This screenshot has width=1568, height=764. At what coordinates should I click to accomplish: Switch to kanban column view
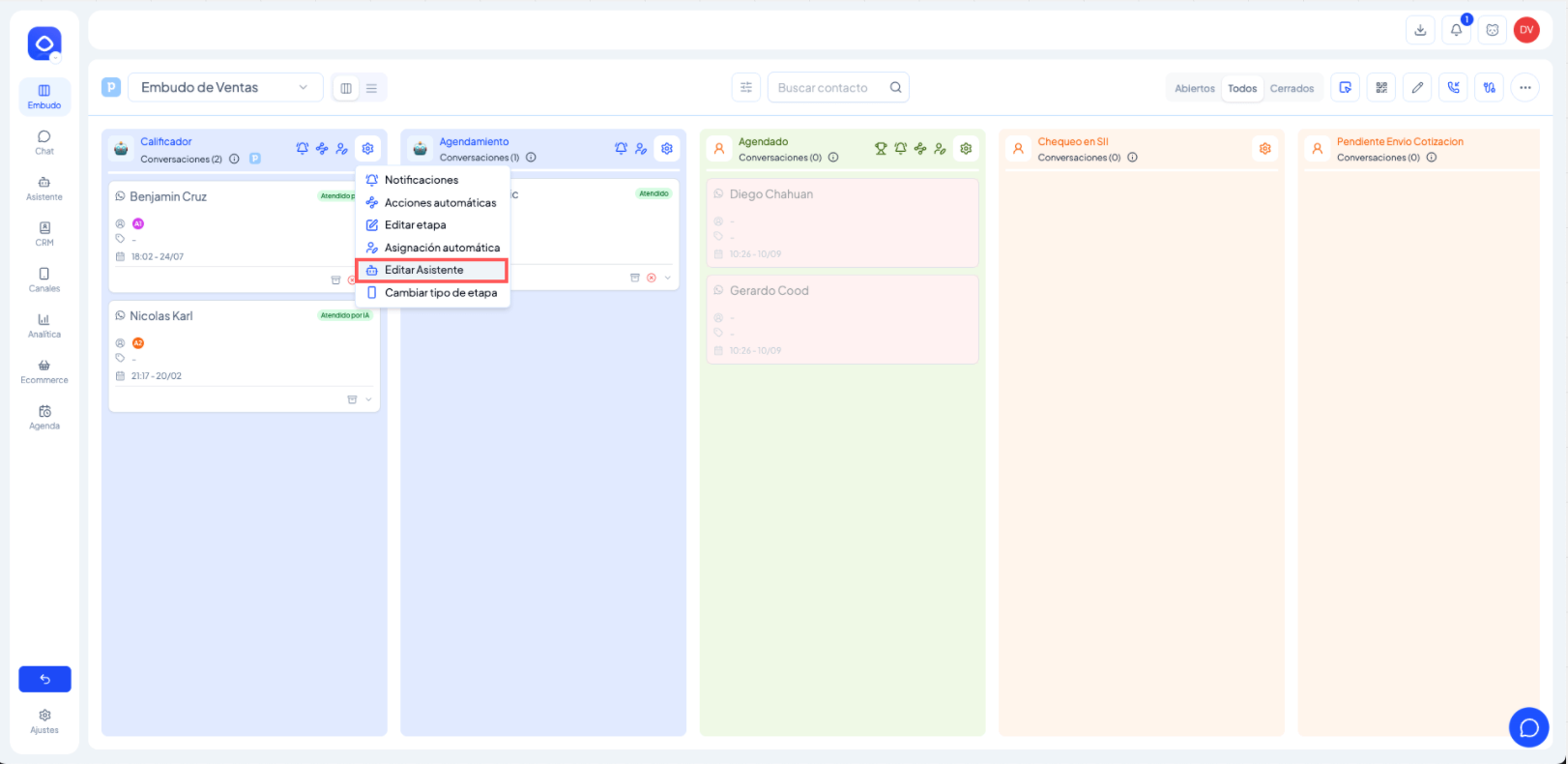coord(346,88)
